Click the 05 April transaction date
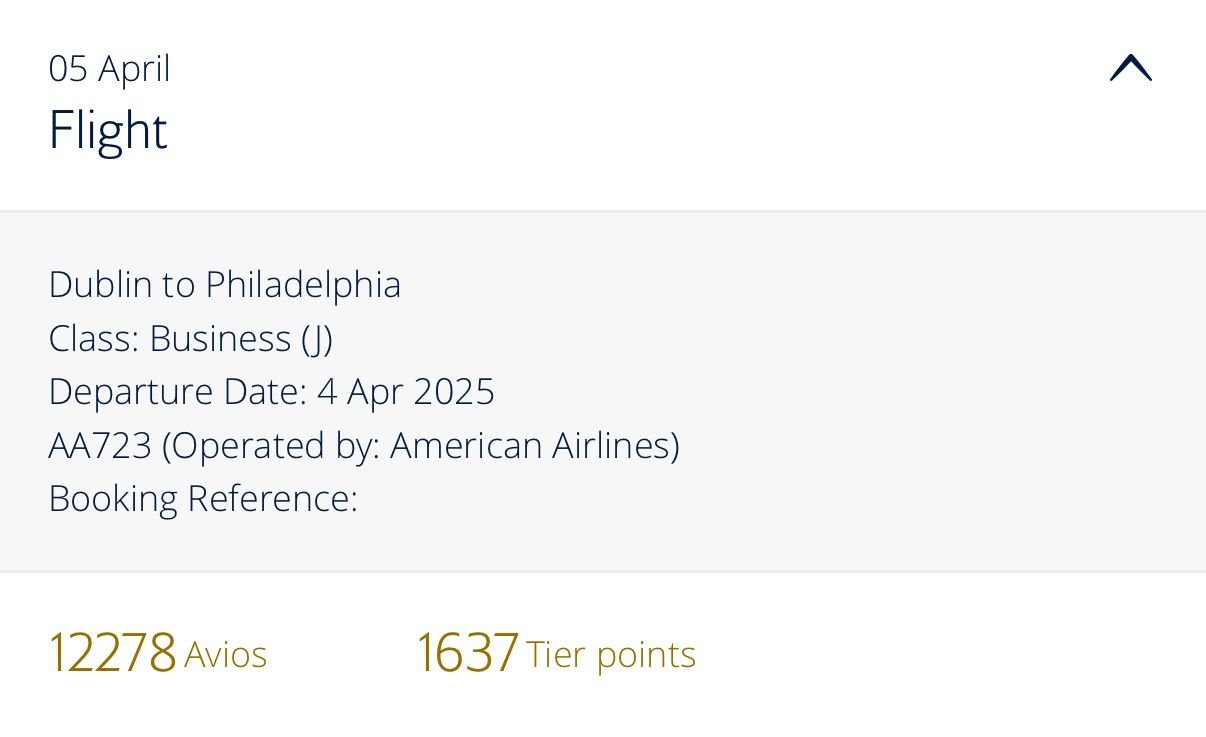Viewport: 1206px width, 737px height. click(109, 69)
